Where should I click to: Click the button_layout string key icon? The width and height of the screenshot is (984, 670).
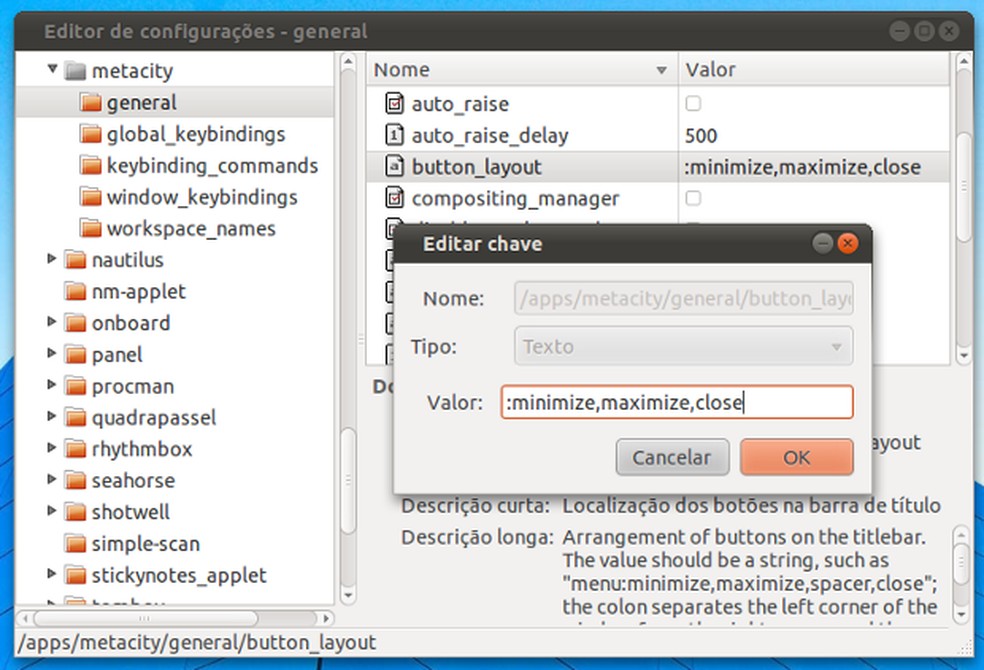[x=394, y=166]
